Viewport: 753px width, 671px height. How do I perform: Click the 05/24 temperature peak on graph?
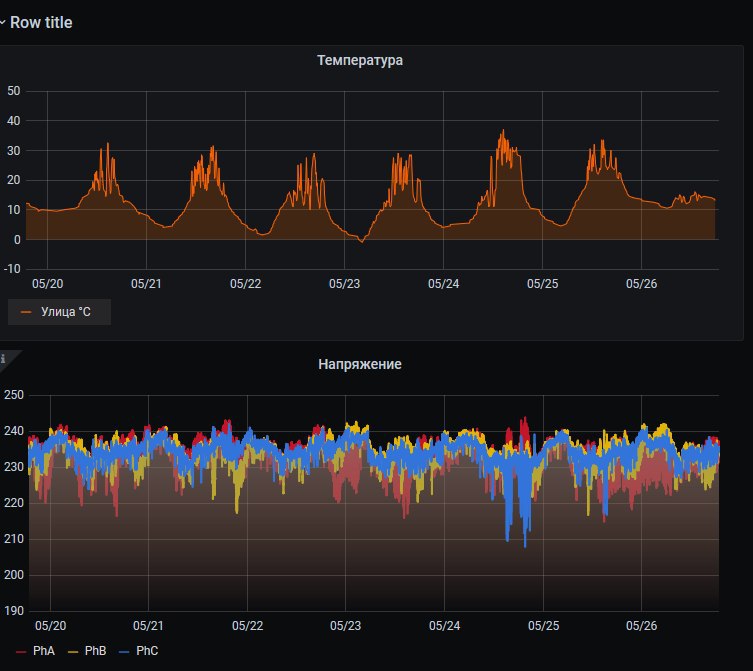(503, 131)
